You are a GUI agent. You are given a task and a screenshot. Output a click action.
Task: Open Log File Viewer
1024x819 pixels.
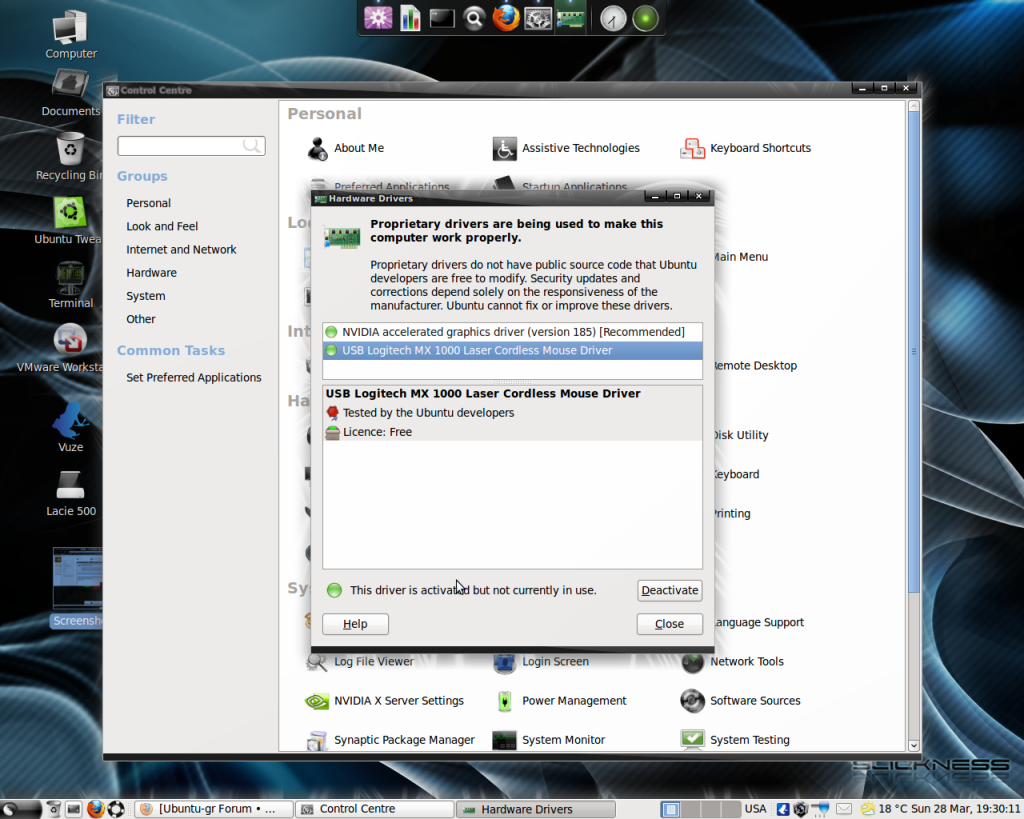(x=360, y=662)
